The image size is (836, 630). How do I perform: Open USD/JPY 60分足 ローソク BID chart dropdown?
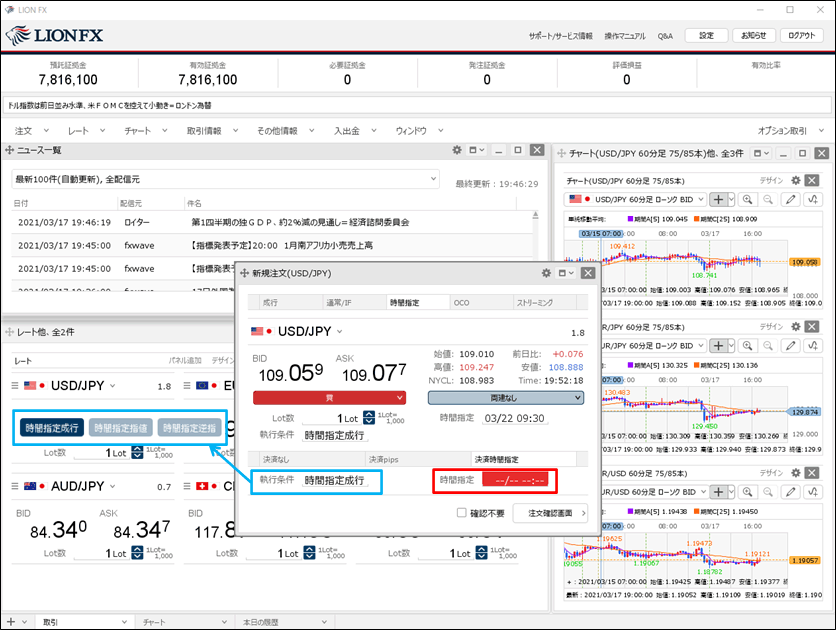635,199
